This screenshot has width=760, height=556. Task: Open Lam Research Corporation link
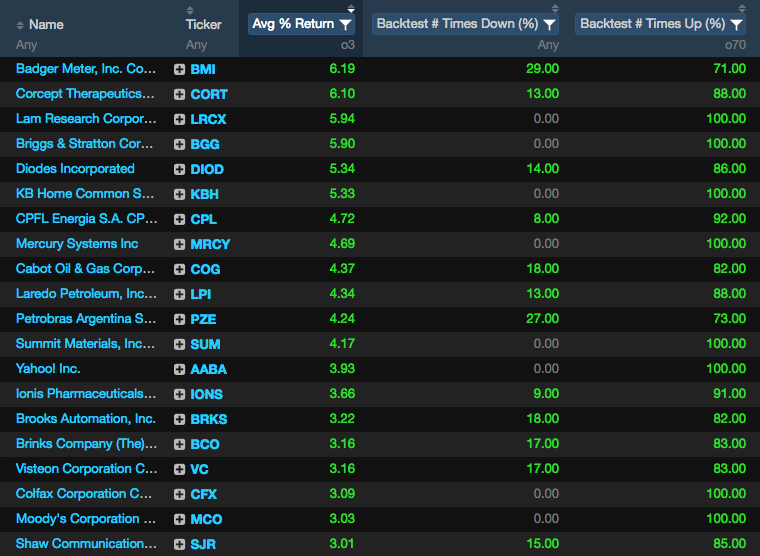[x=86, y=119]
